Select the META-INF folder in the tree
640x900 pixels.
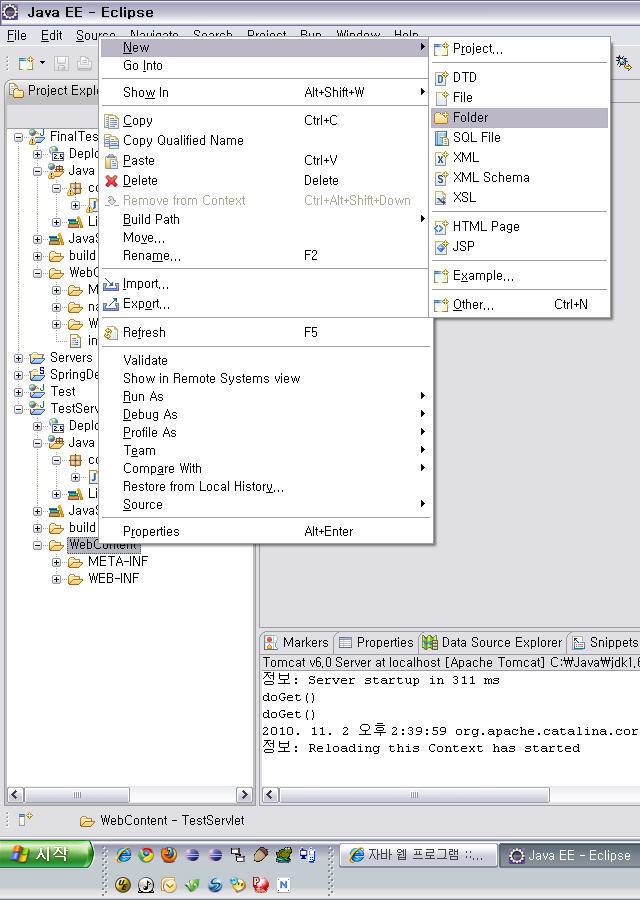pos(118,562)
